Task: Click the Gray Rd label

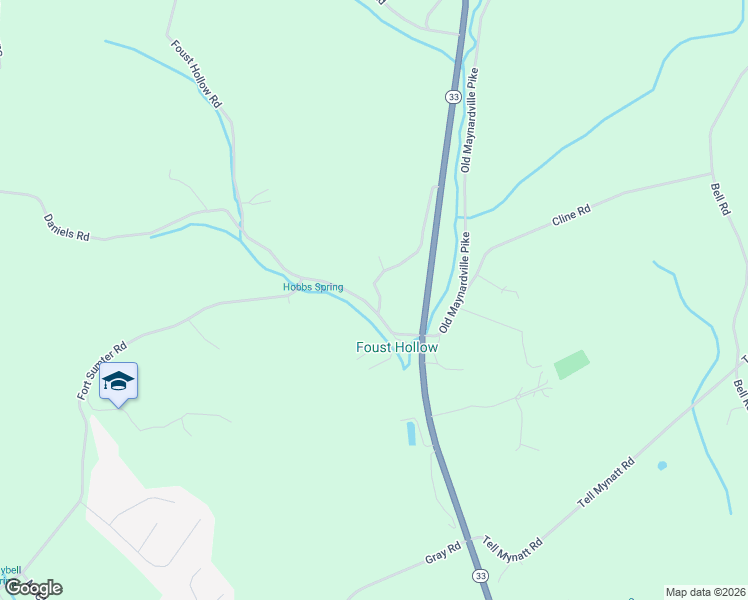Action: (443, 552)
